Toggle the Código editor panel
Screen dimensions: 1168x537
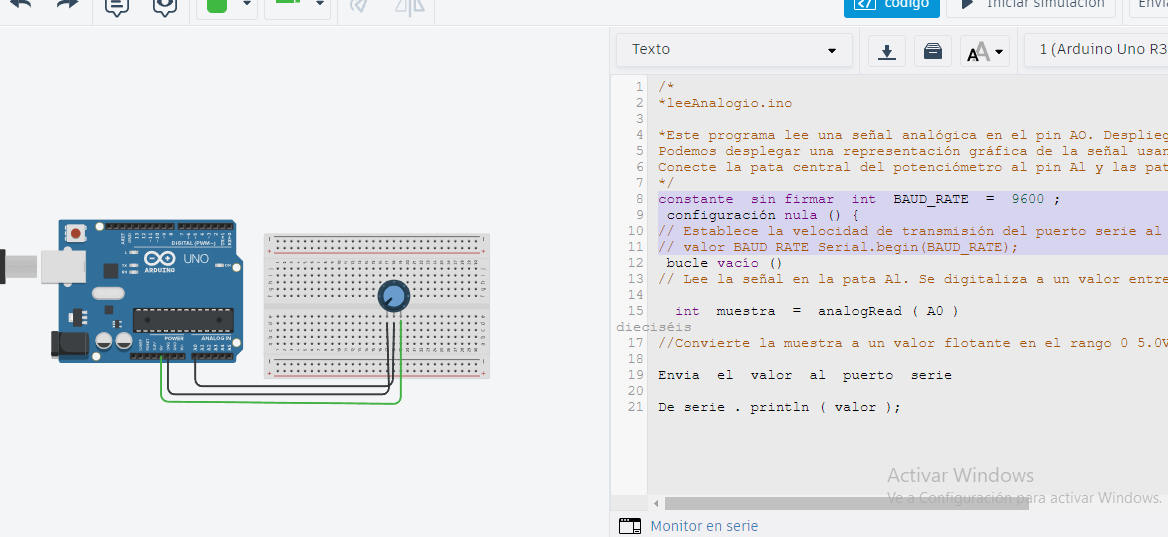pyautogui.click(x=891, y=5)
